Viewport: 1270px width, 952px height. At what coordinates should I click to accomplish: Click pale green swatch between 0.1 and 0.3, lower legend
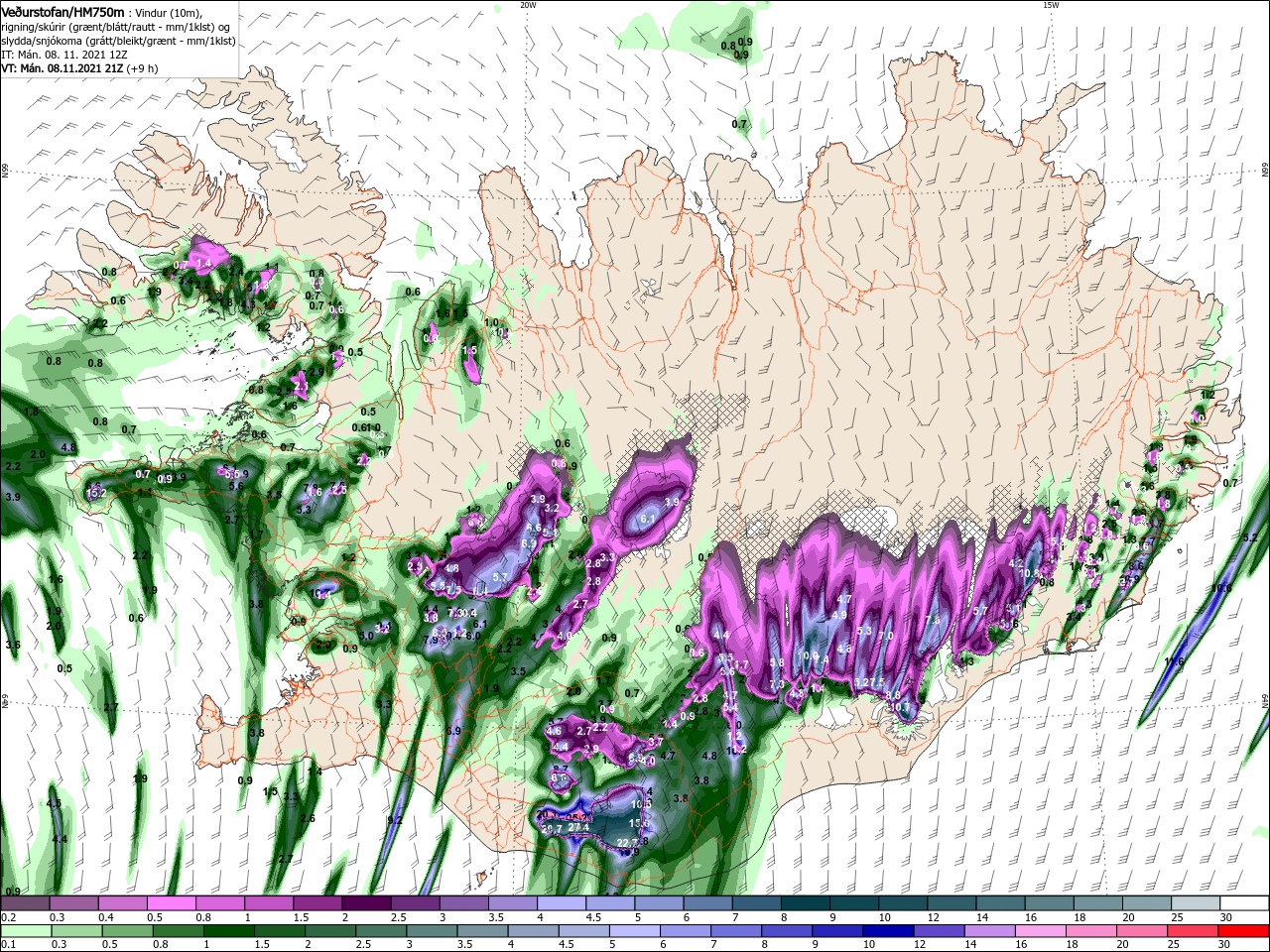click(x=25, y=932)
